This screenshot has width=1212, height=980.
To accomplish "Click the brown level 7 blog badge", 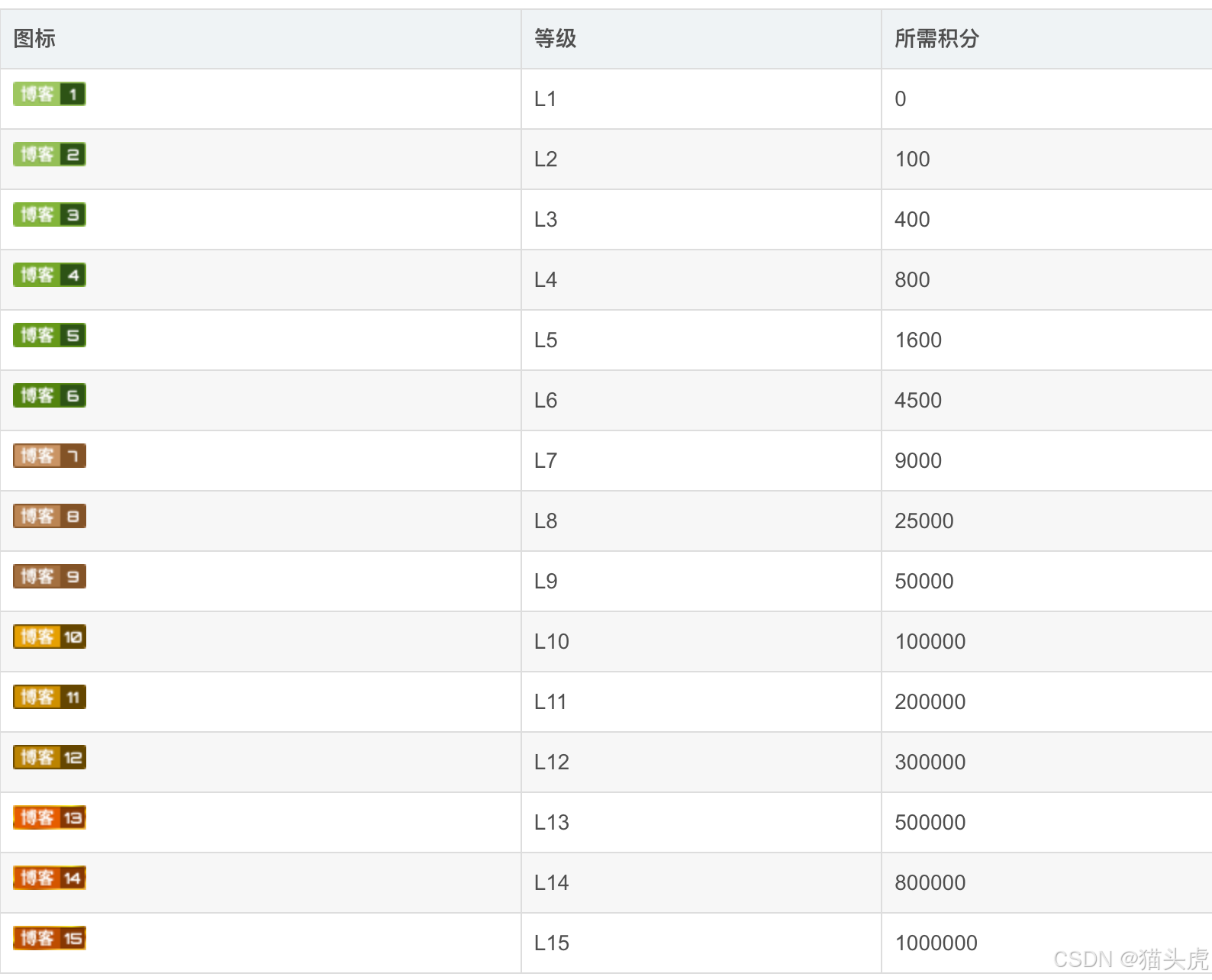I will (x=50, y=456).
